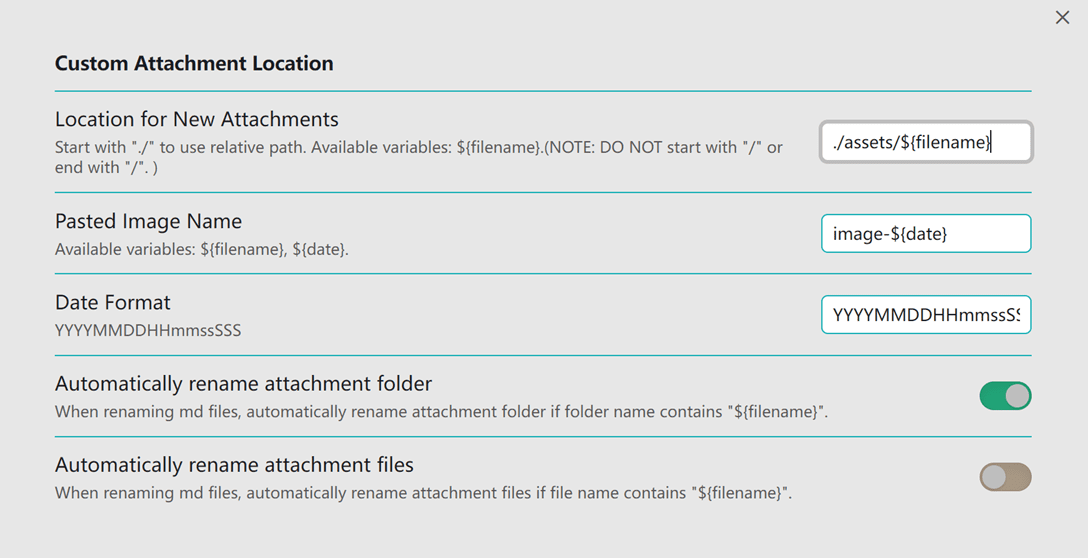This screenshot has width=1088, height=558.
Task: Click the "Location for New Attachments" setting title
Action: pos(197,120)
